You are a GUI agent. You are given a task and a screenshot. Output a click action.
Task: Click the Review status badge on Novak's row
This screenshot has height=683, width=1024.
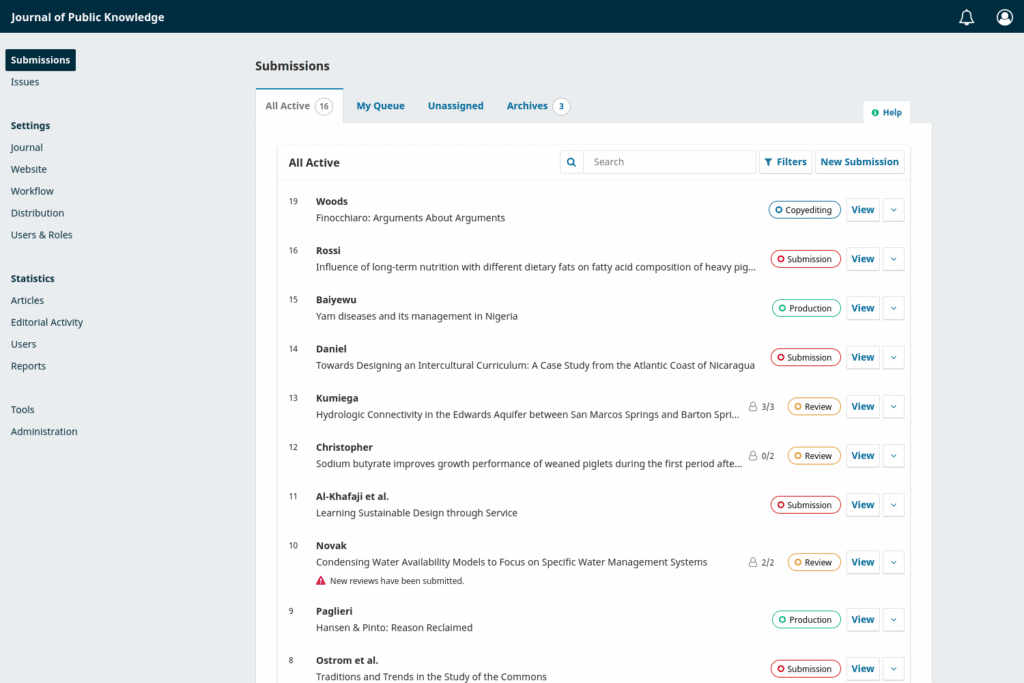click(813, 562)
